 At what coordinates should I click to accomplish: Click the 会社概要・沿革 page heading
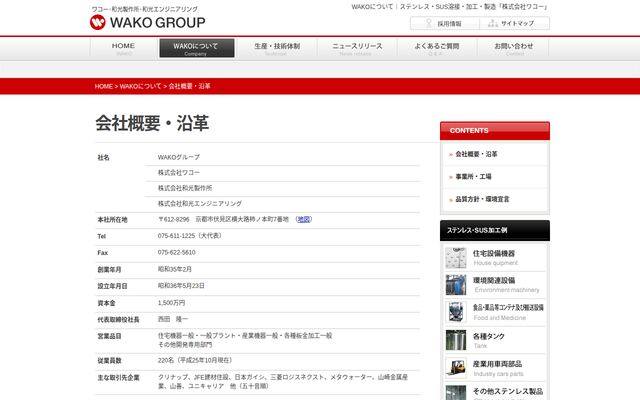point(152,123)
